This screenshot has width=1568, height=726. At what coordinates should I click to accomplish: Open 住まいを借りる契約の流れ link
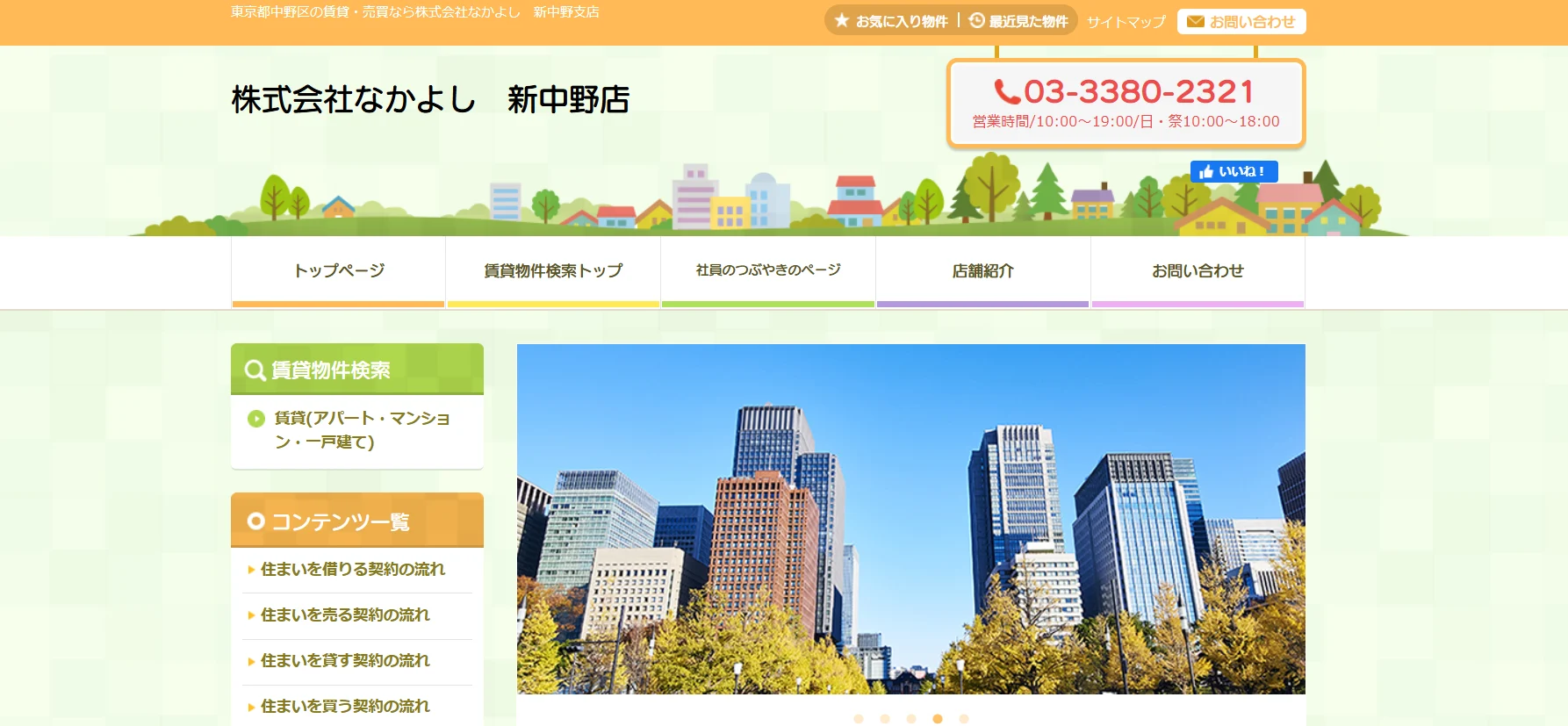coord(353,569)
